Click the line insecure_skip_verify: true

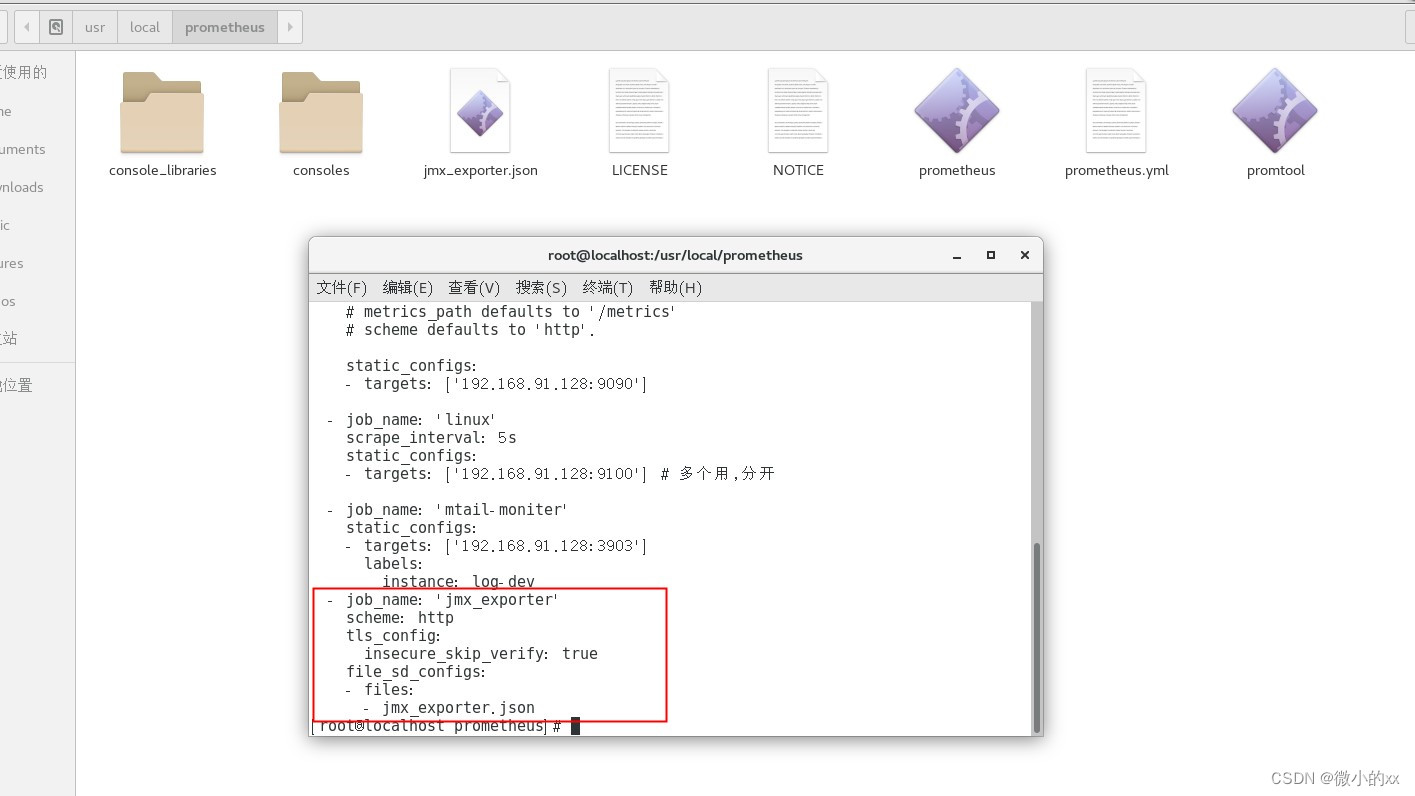(481, 654)
